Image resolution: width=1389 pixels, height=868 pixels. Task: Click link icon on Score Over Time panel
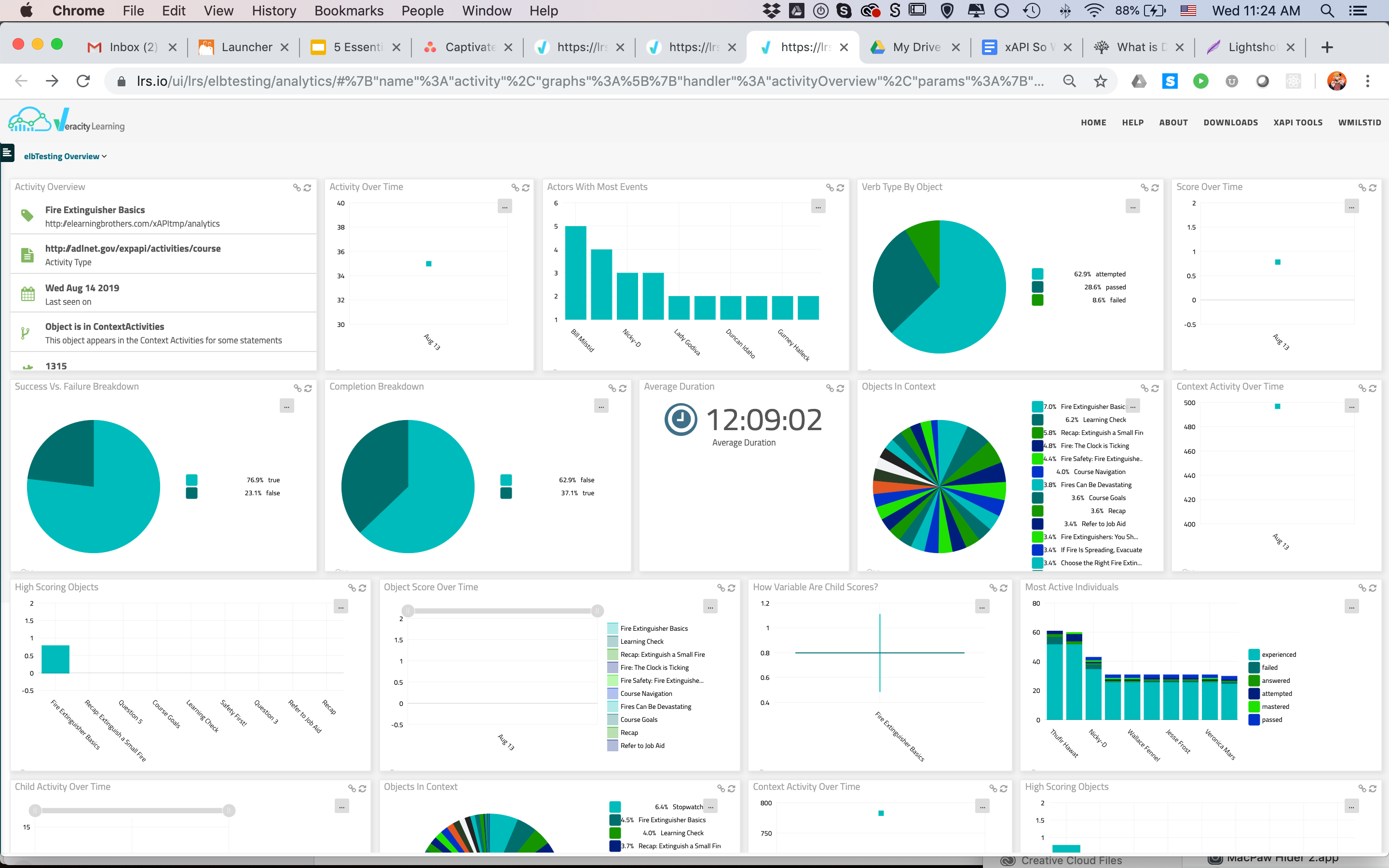click(1362, 188)
